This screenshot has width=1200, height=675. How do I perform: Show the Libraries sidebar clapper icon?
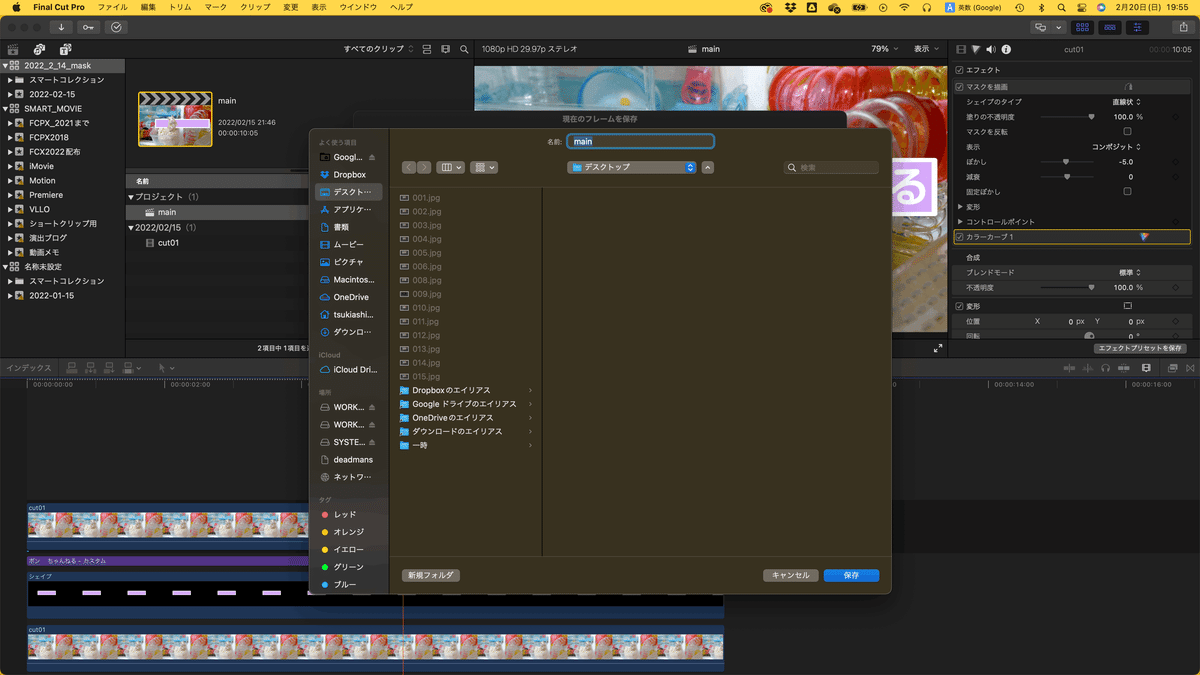13,49
